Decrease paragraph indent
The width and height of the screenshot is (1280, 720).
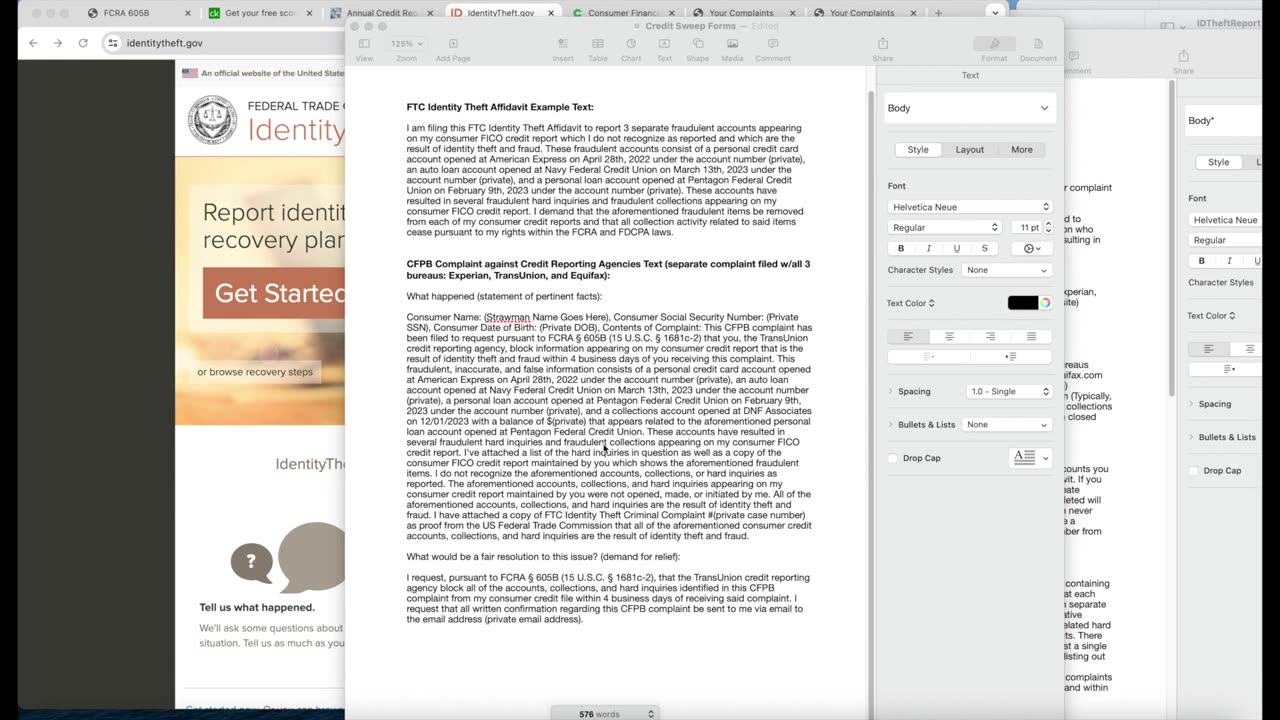point(929,356)
